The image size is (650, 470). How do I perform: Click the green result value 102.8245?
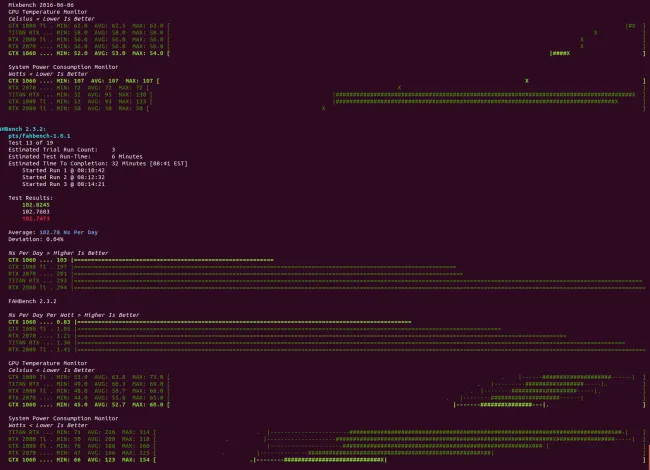tap(36, 205)
